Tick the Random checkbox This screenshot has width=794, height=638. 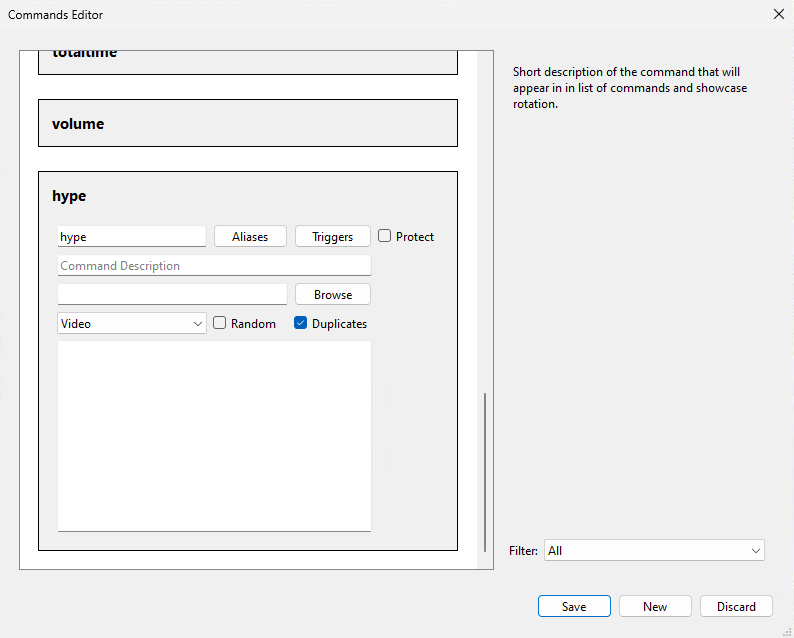220,324
